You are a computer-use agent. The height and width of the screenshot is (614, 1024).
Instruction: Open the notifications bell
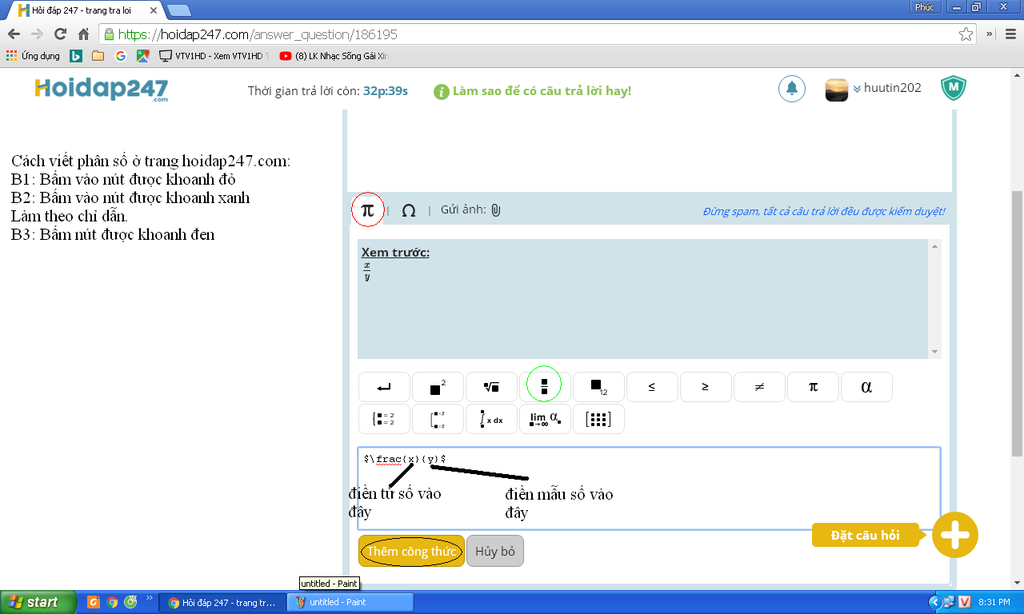click(792, 89)
